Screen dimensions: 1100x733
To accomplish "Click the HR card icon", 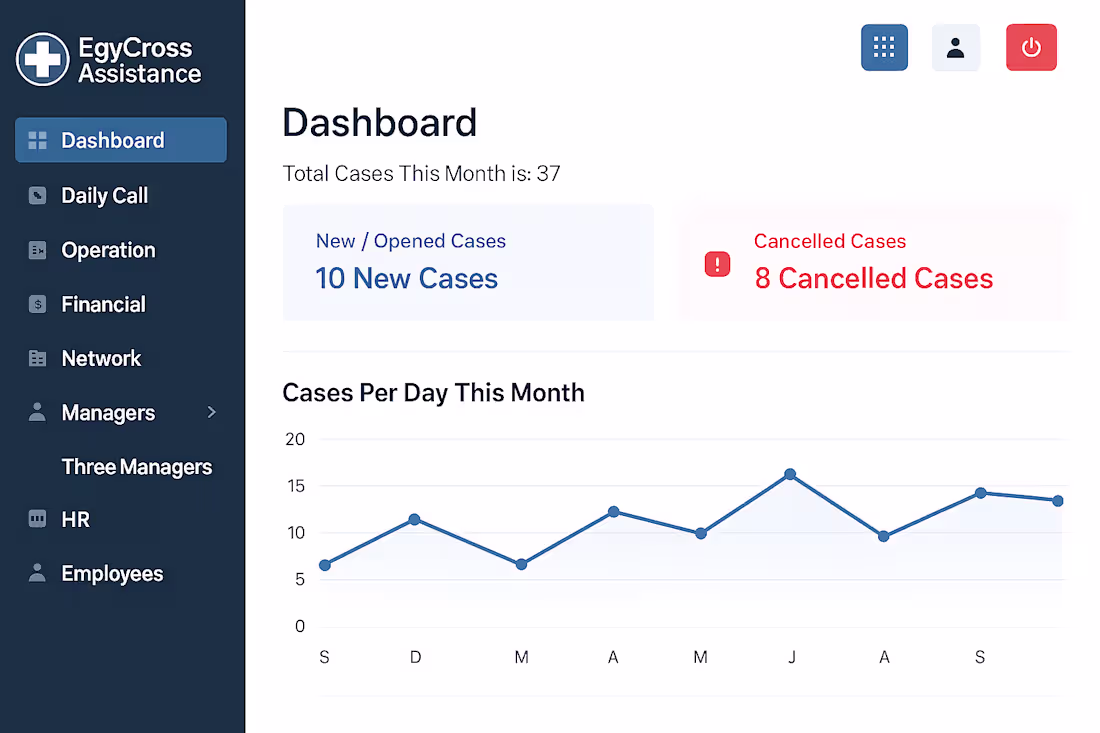I will 37,519.
